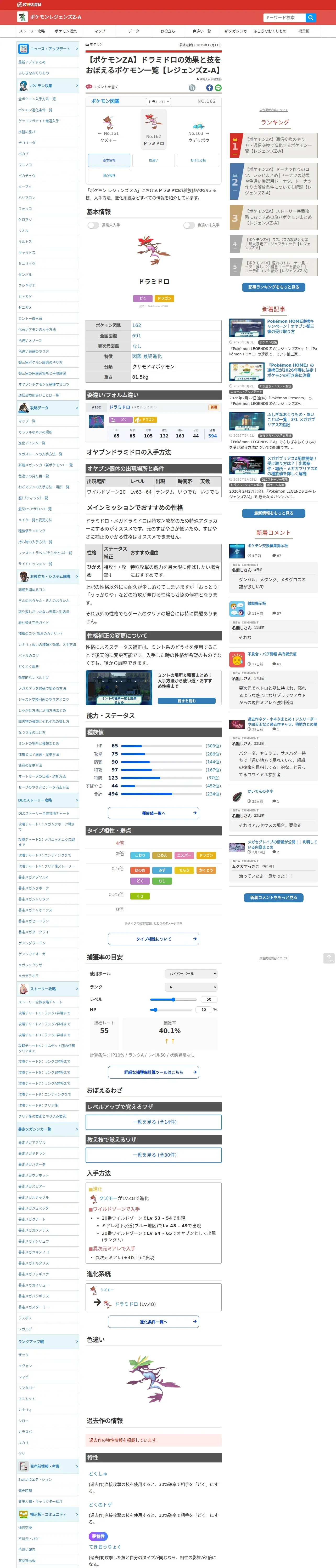Expand the DLCストーリー攻略 sidebar header
The width and height of the screenshot is (336, 1568).
[48, 800]
